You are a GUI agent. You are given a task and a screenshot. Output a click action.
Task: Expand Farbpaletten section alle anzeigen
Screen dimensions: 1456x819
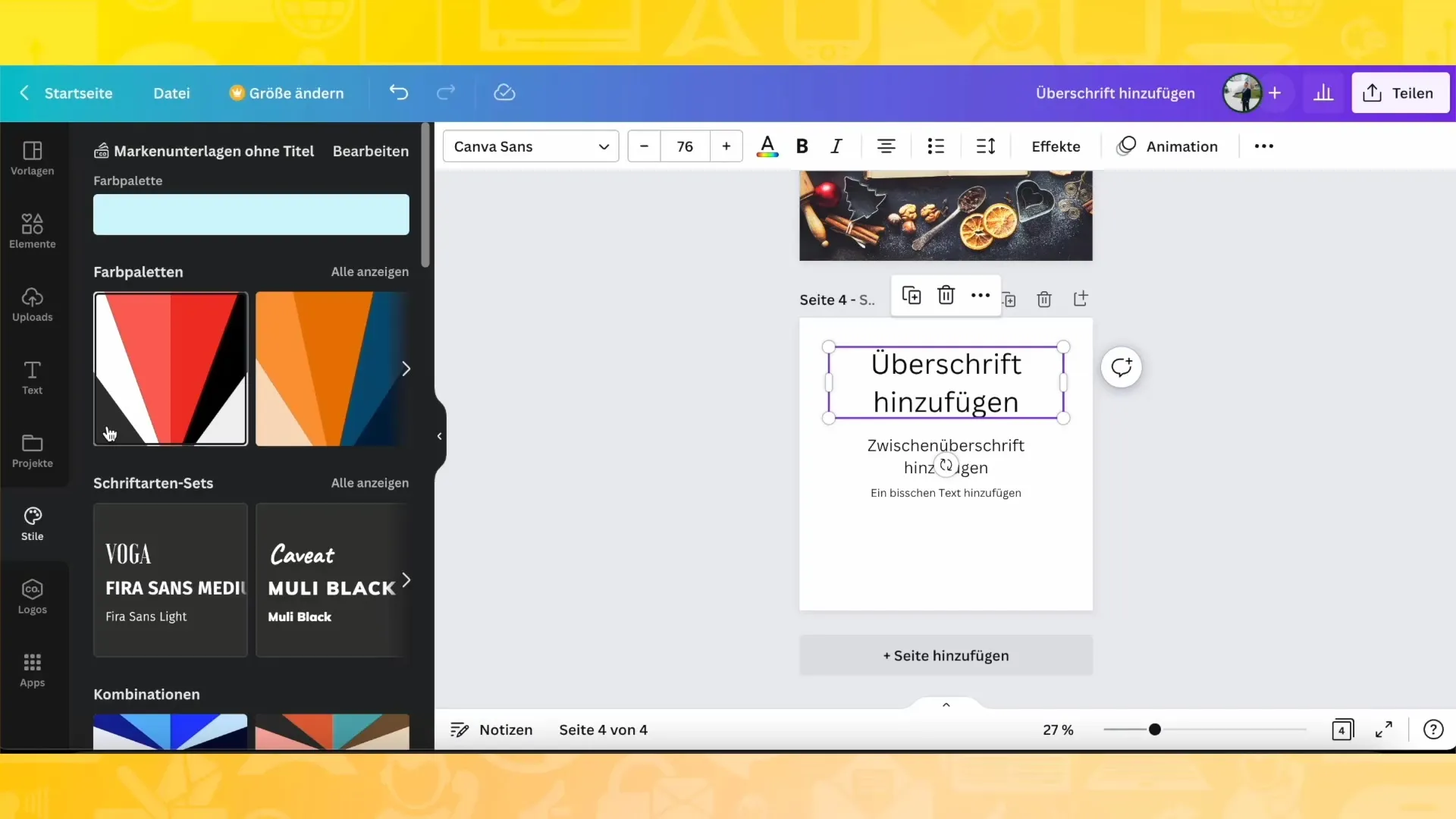369,271
